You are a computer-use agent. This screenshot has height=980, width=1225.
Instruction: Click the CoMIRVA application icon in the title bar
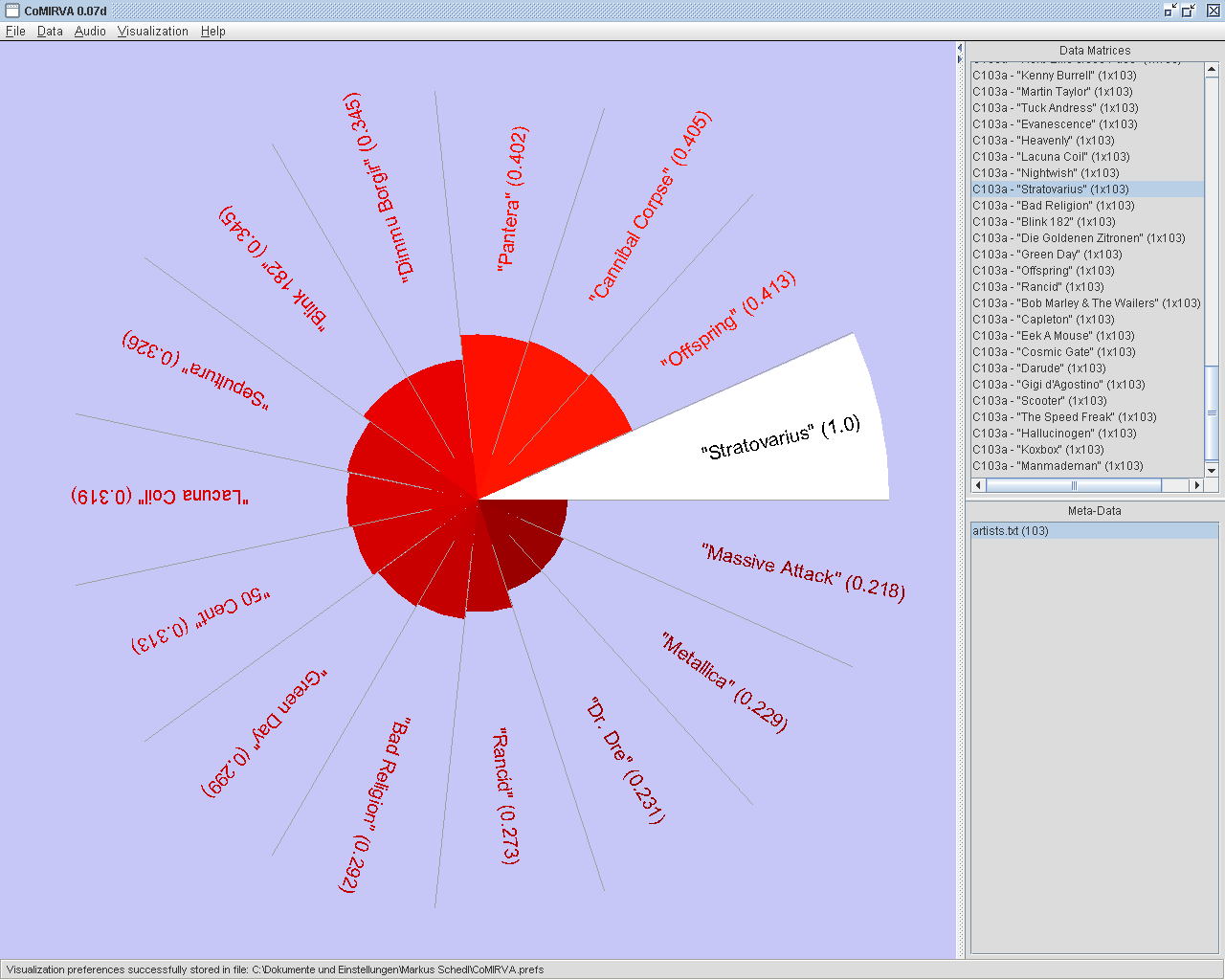12,11
